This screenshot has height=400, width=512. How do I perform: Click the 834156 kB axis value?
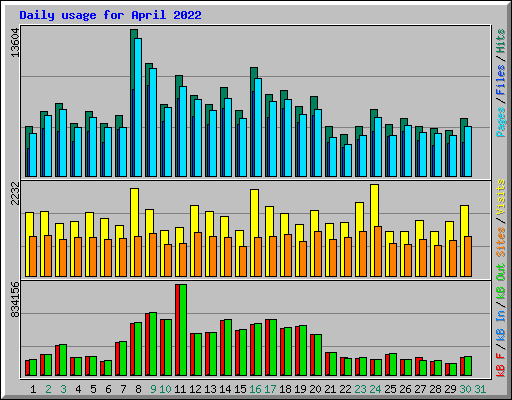pos(15,299)
